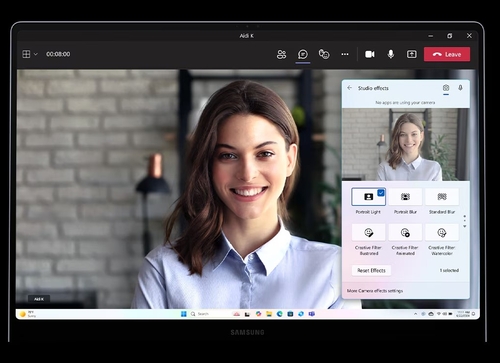
Task: Enable Creative Filter Animated
Action: 405,232
